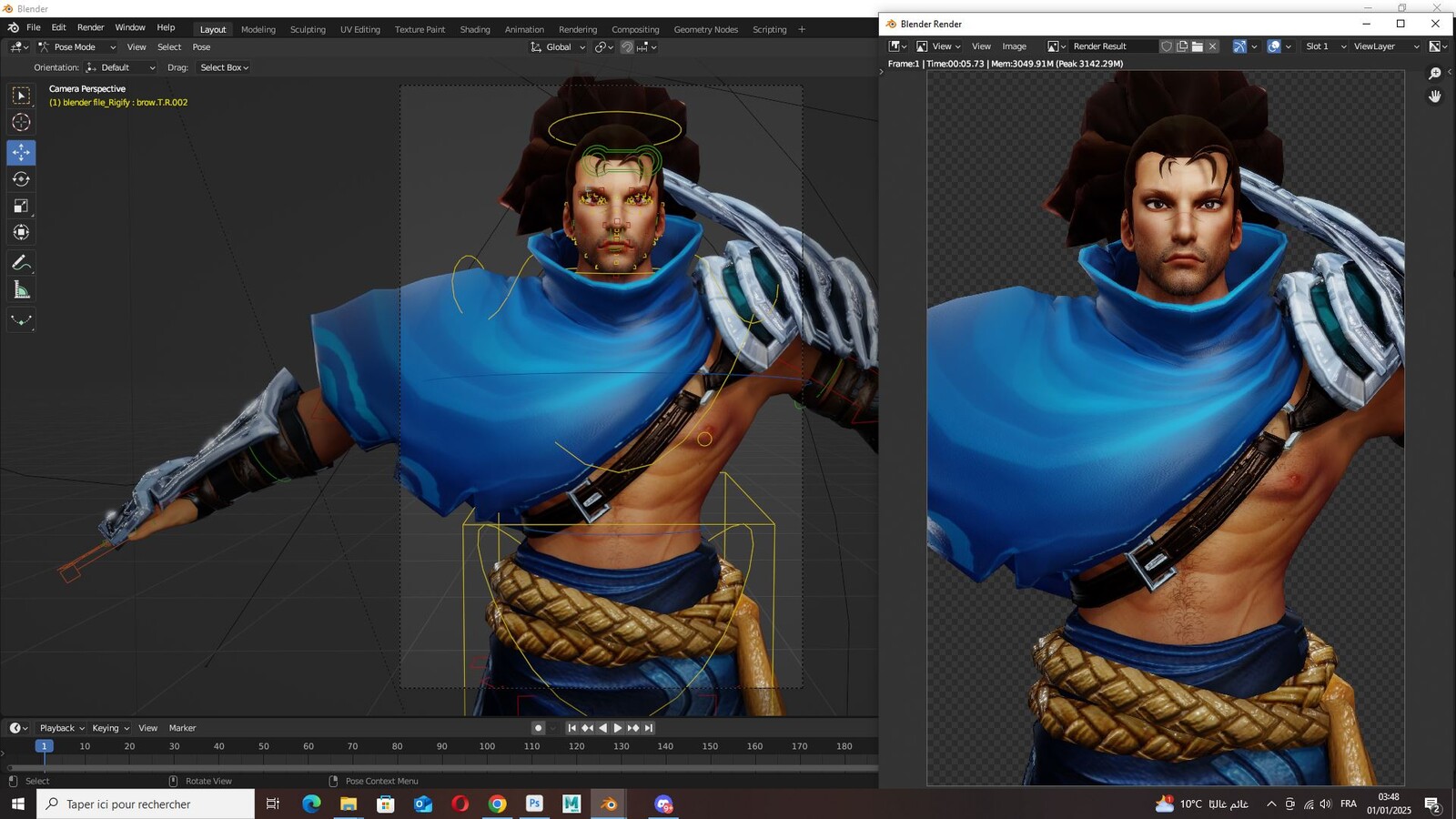Open the transform pivot point dropdown
The height and width of the screenshot is (819, 1456).
(x=603, y=47)
